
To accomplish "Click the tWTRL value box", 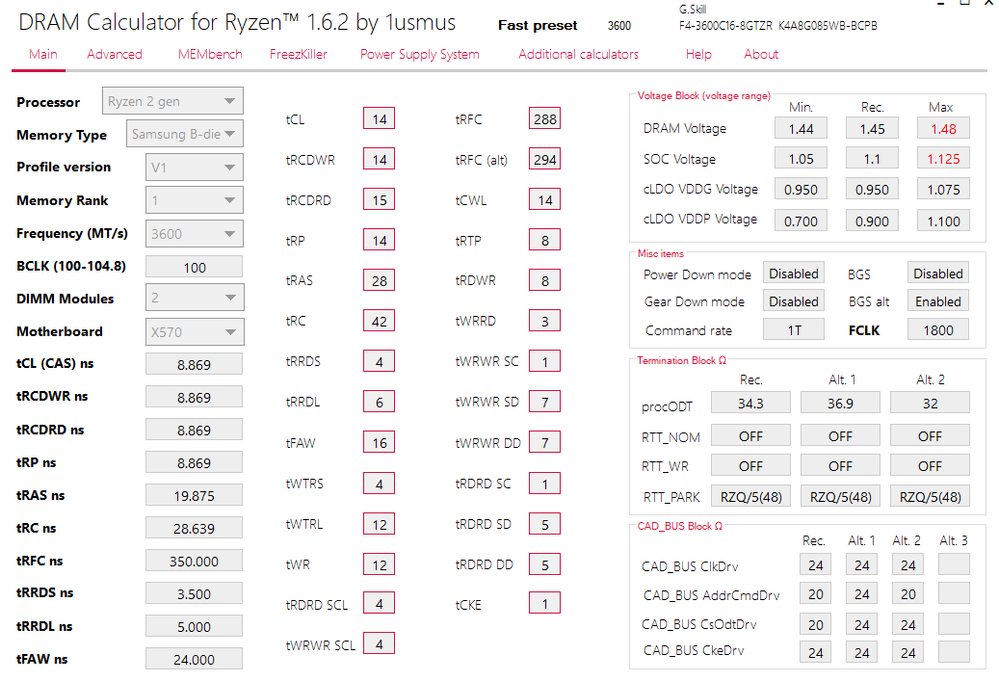I will coord(379,524).
